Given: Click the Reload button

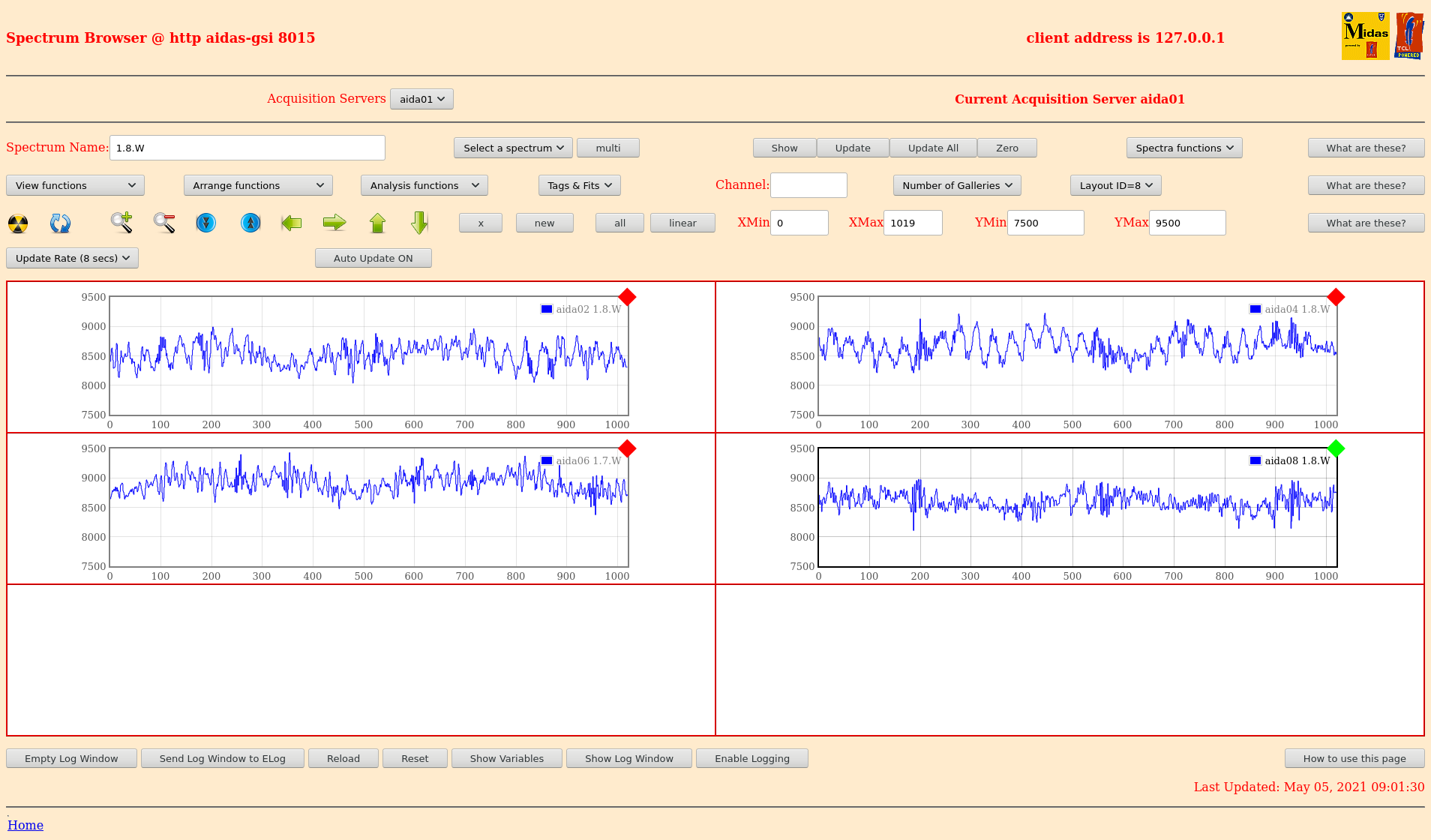Looking at the screenshot, I should tap(343, 758).
